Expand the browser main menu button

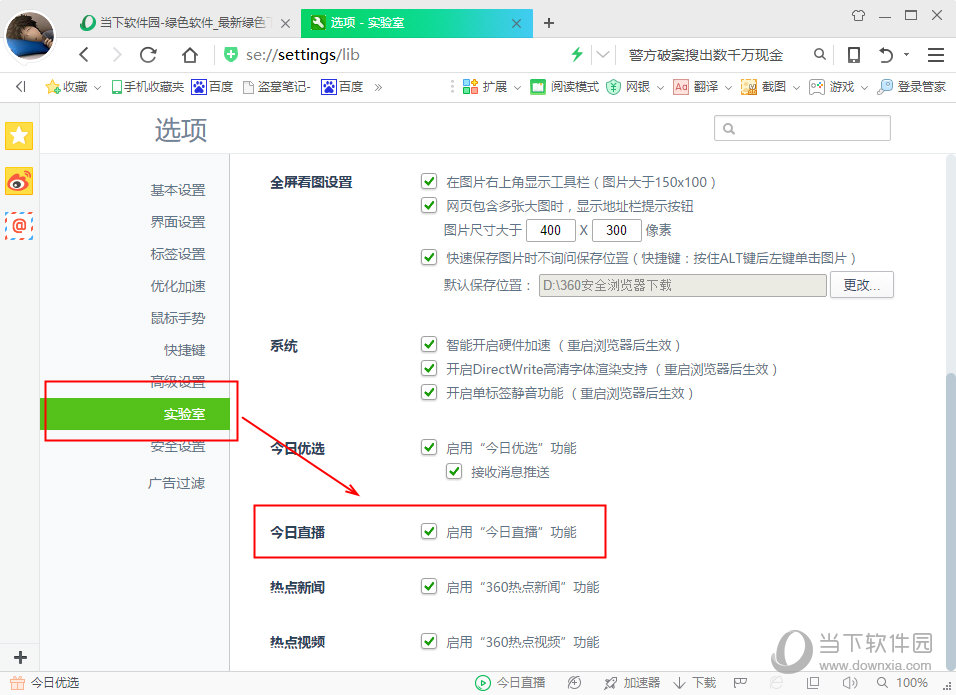point(937,55)
